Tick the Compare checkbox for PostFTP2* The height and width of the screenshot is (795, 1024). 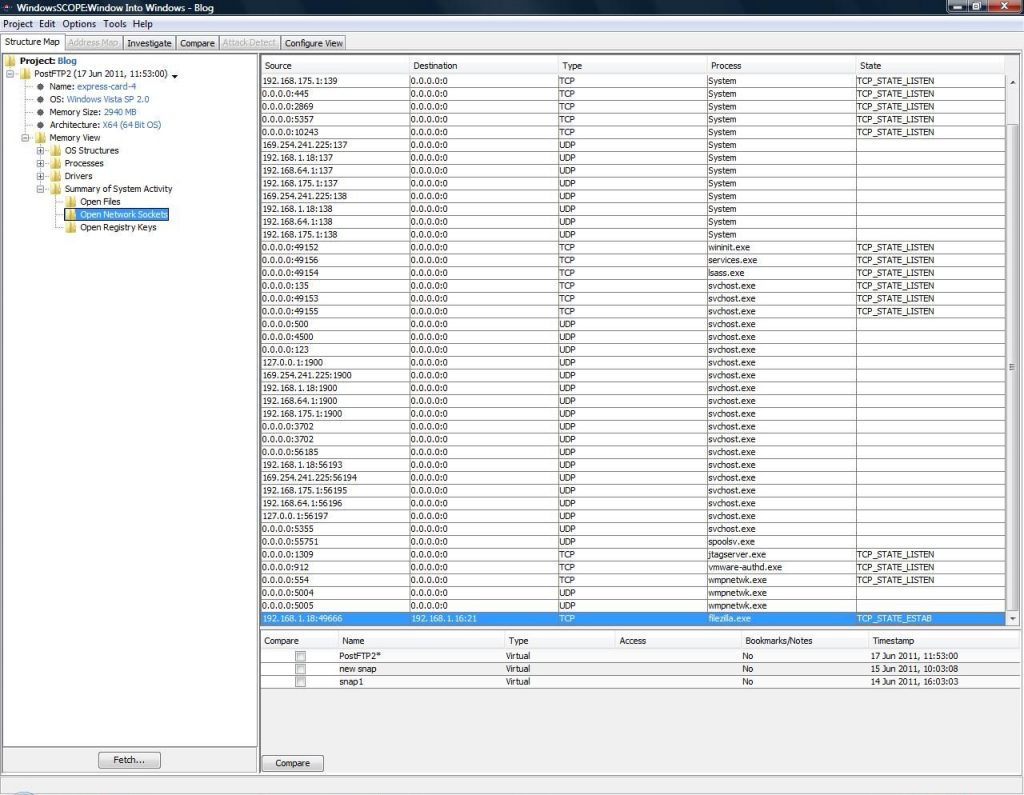(x=300, y=656)
